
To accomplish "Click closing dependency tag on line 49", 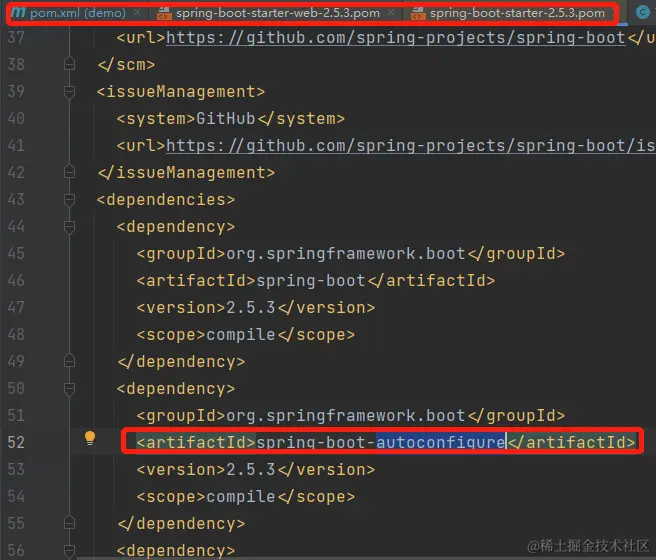I will (181, 361).
